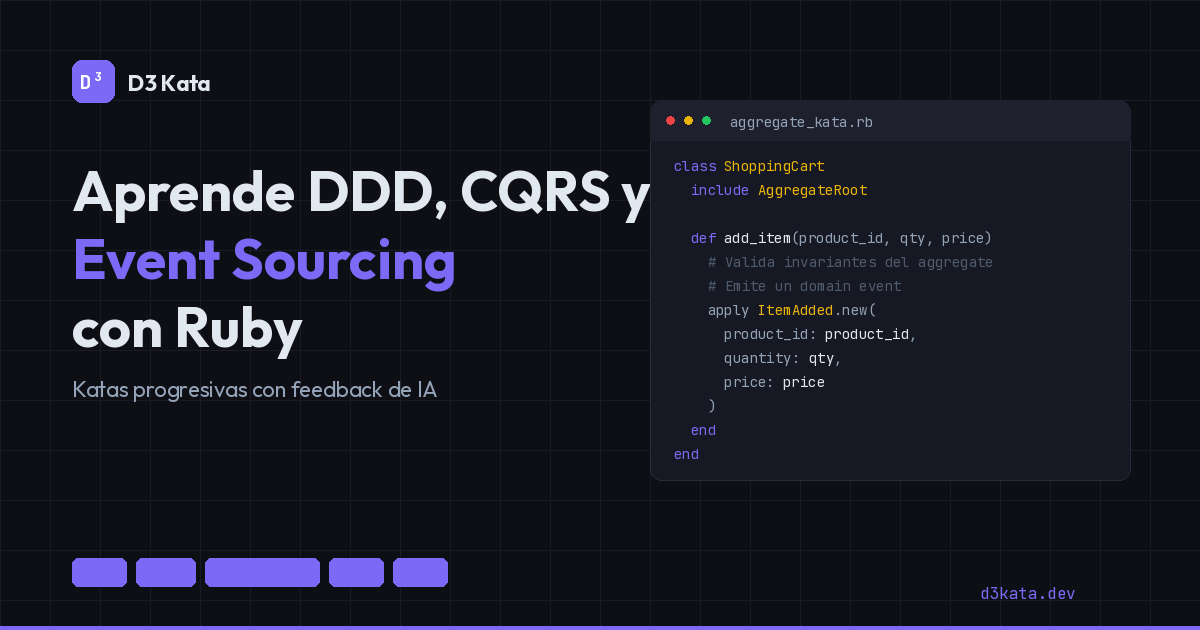
Task: Click the D3 logo badge
Action: [93, 82]
